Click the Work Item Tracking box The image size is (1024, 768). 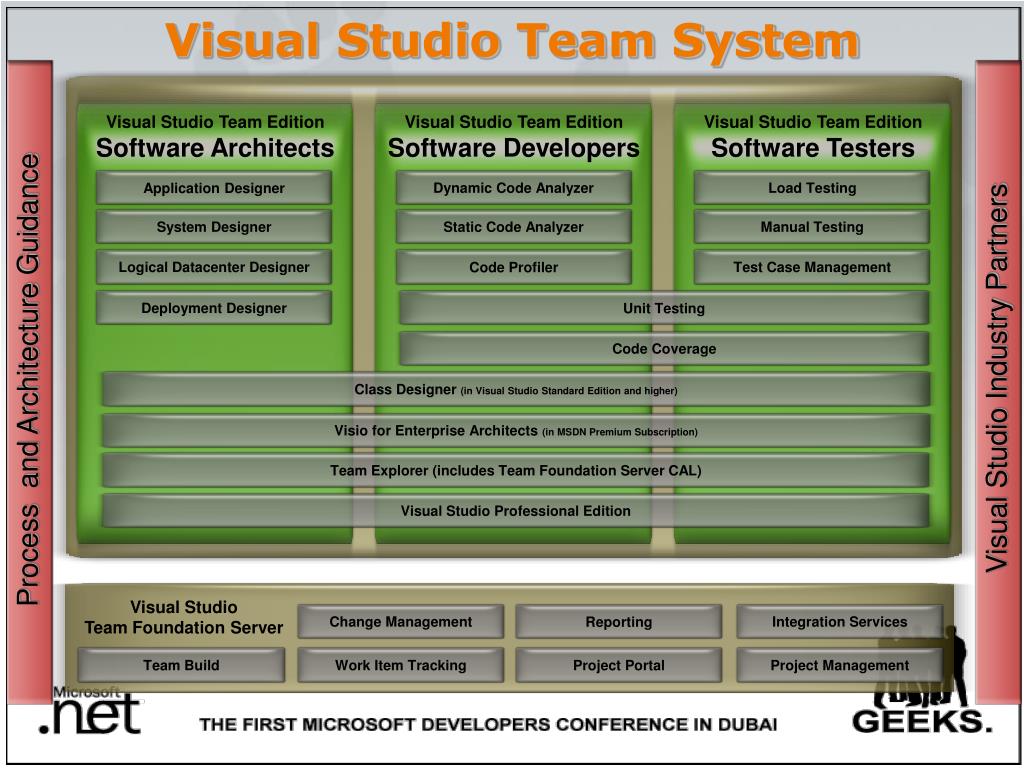400,665
